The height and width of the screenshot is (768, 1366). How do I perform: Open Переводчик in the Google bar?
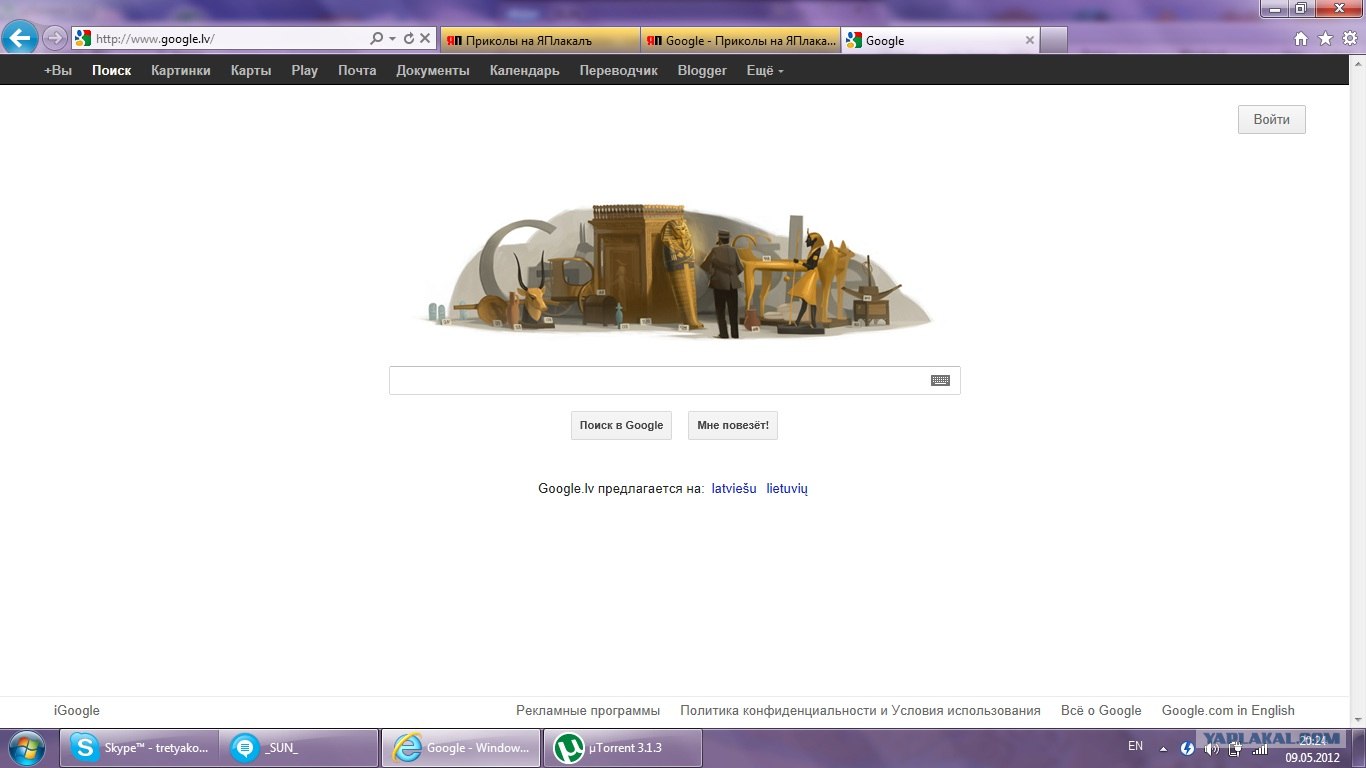(x=619, y=70)
